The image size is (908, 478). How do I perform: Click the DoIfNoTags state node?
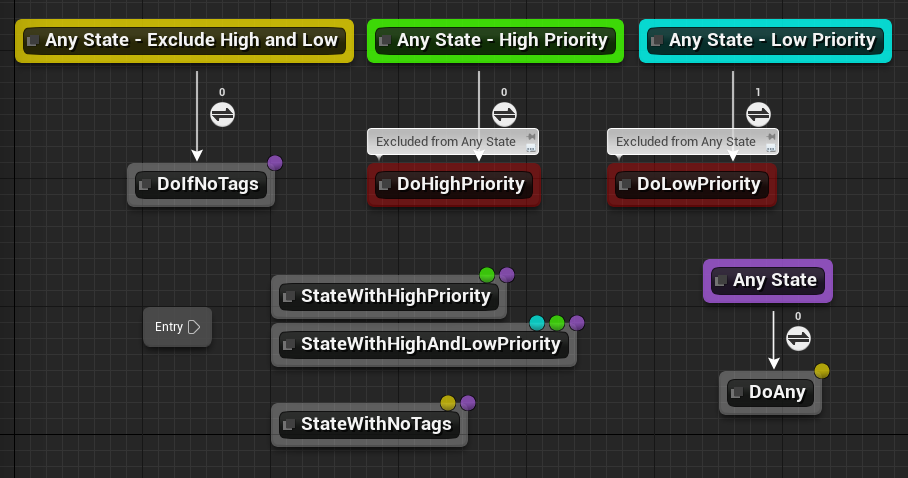(200, 185)
